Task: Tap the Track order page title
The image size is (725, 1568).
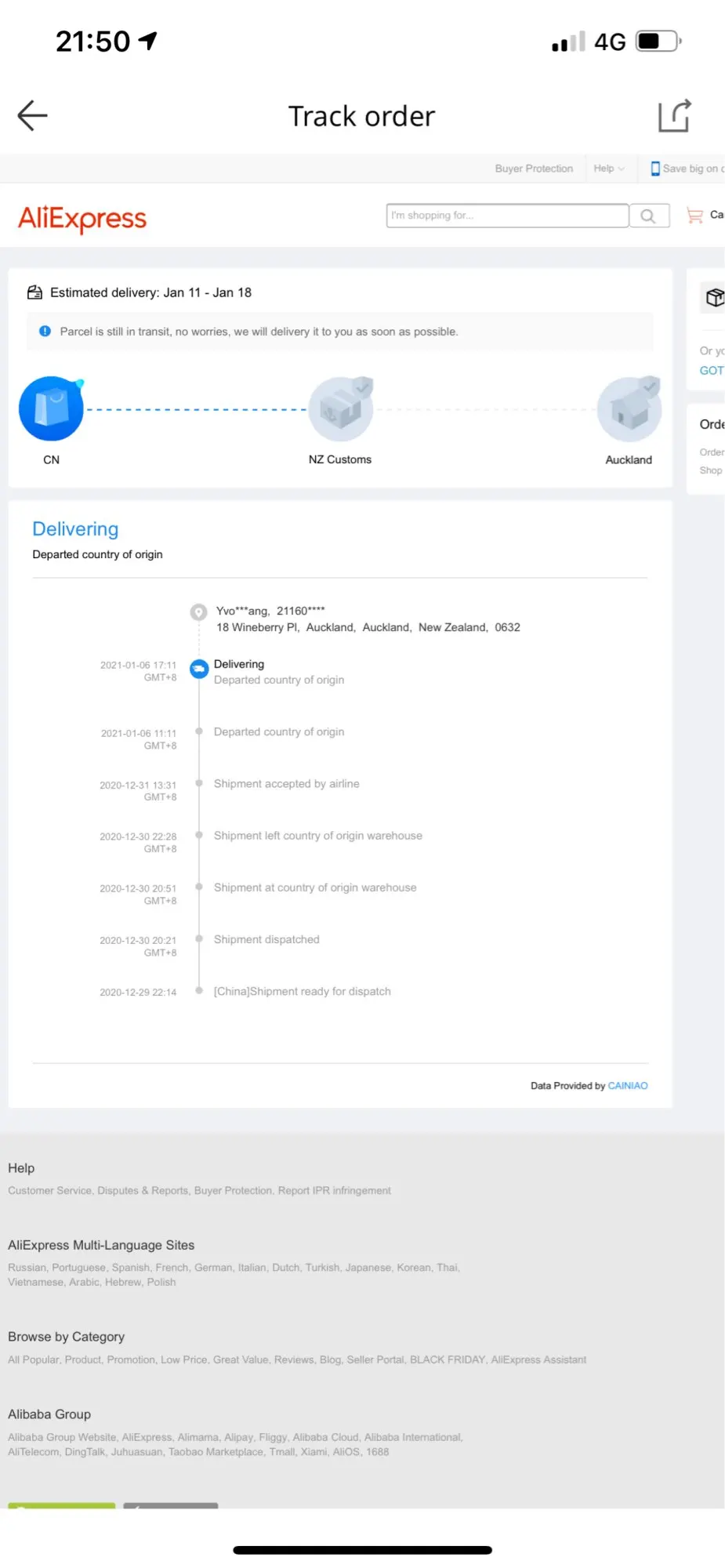Action: 361,116
